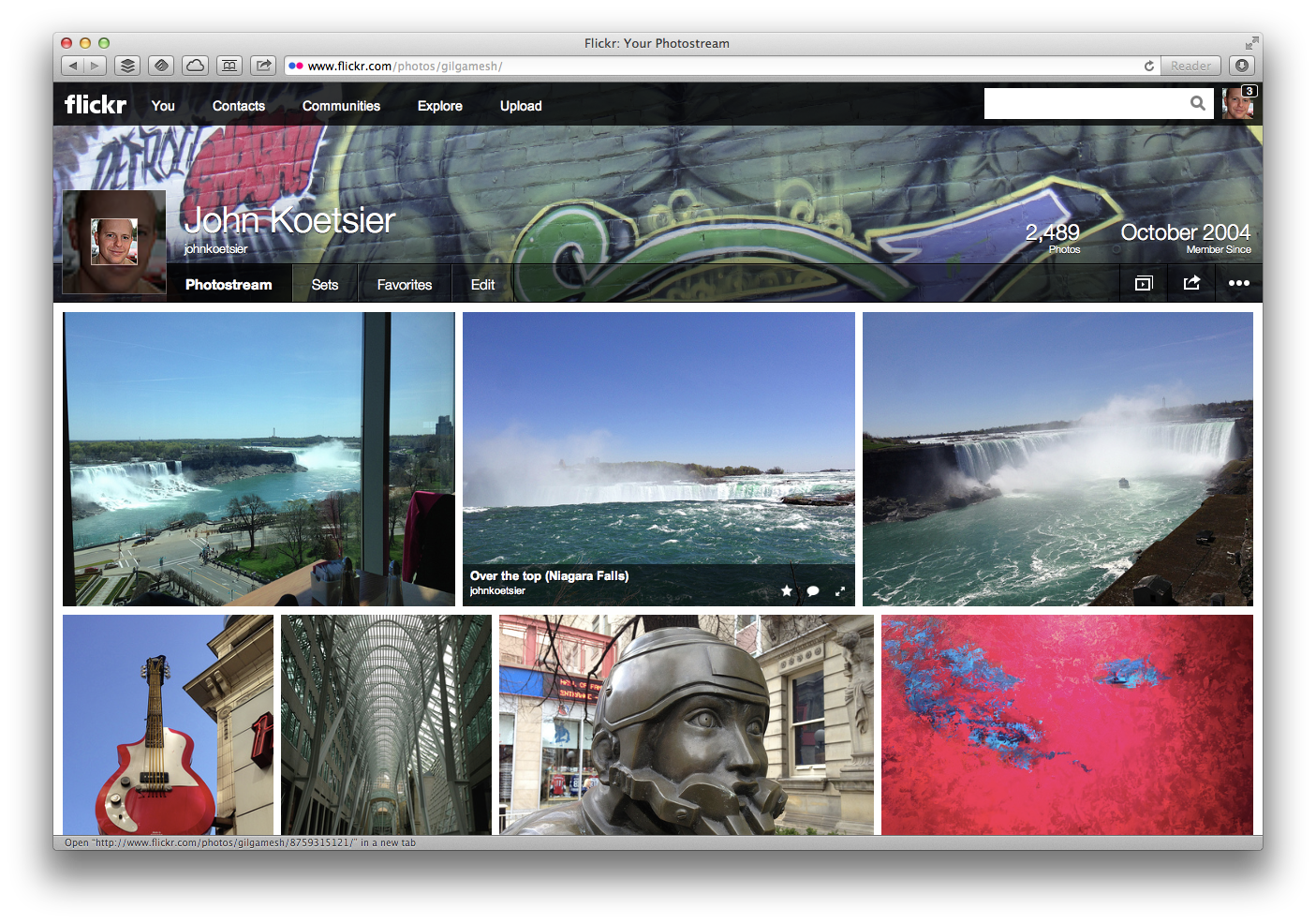Click the Reader button in address bar

point(1190,66)
